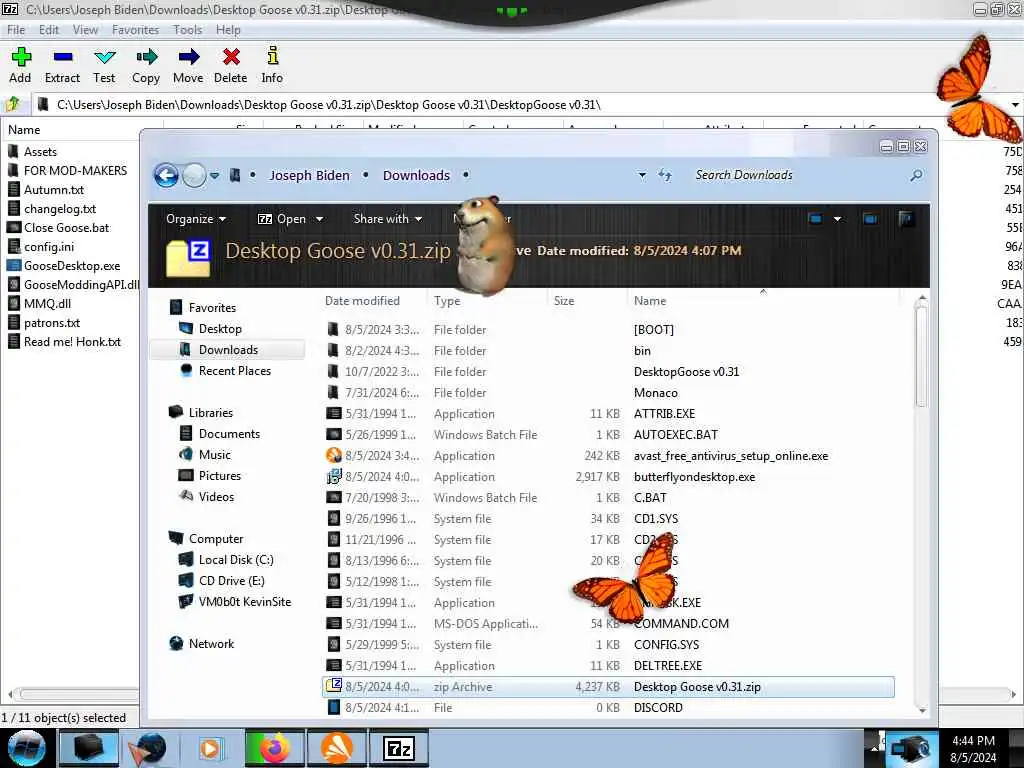1024x768 pixels.
Task: Open the dropdown arrow next to Open
Action: [319, 219]
